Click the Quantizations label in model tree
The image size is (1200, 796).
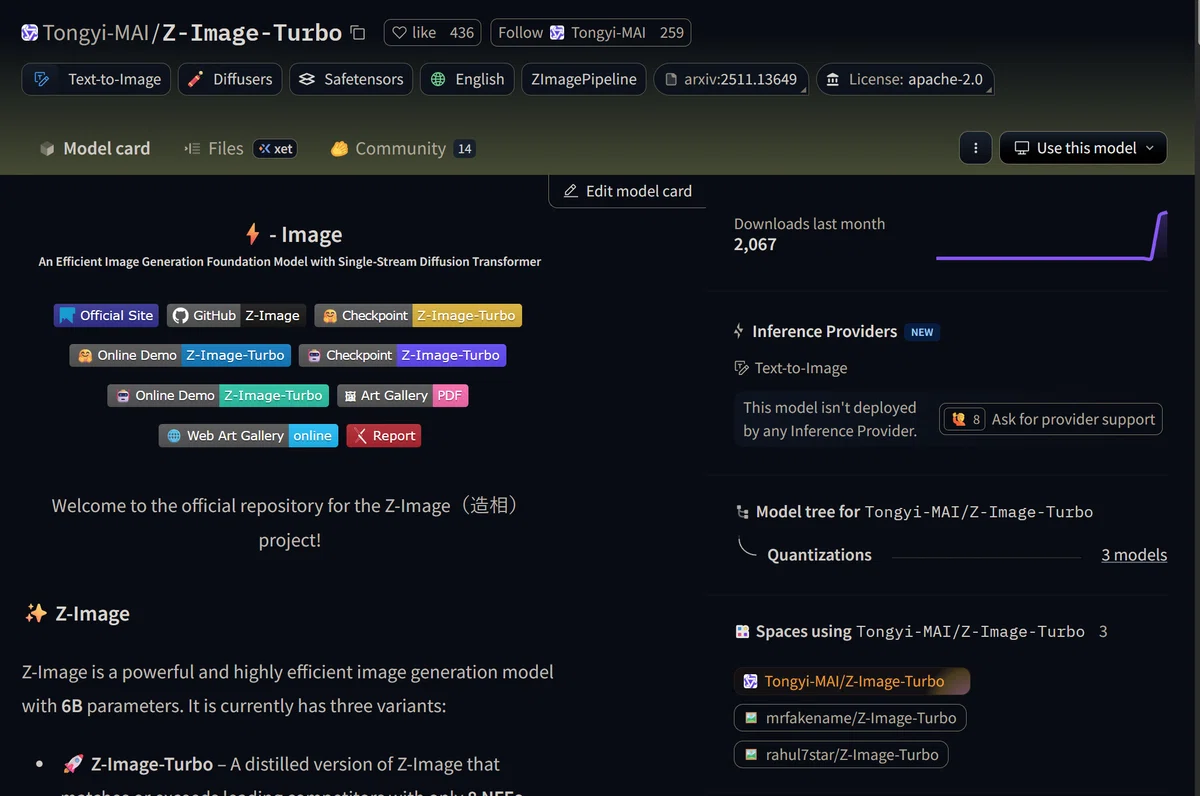pyautogui.click(x=819, y=555)
